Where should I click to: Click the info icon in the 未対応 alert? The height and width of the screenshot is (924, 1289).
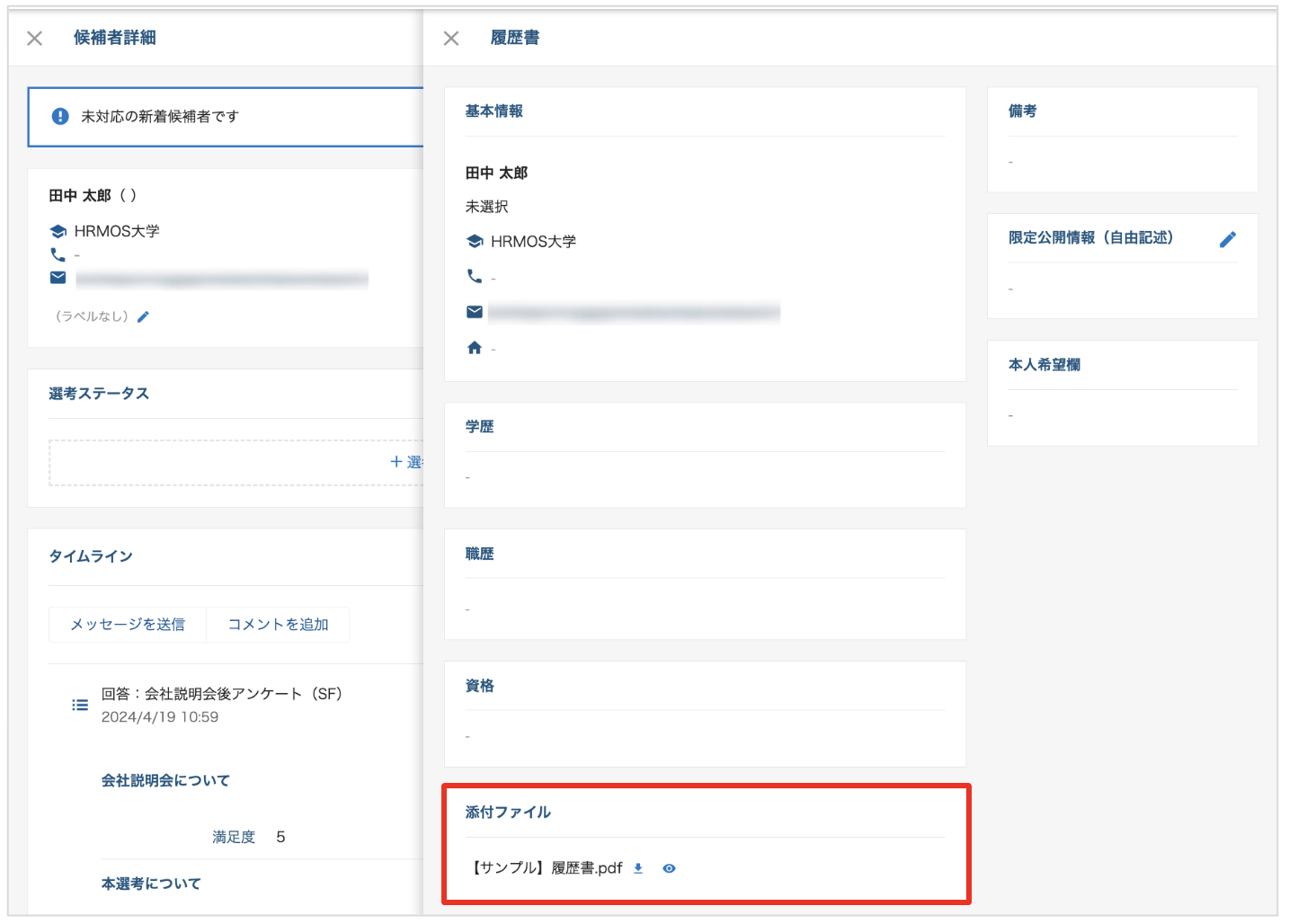[60, 116]
